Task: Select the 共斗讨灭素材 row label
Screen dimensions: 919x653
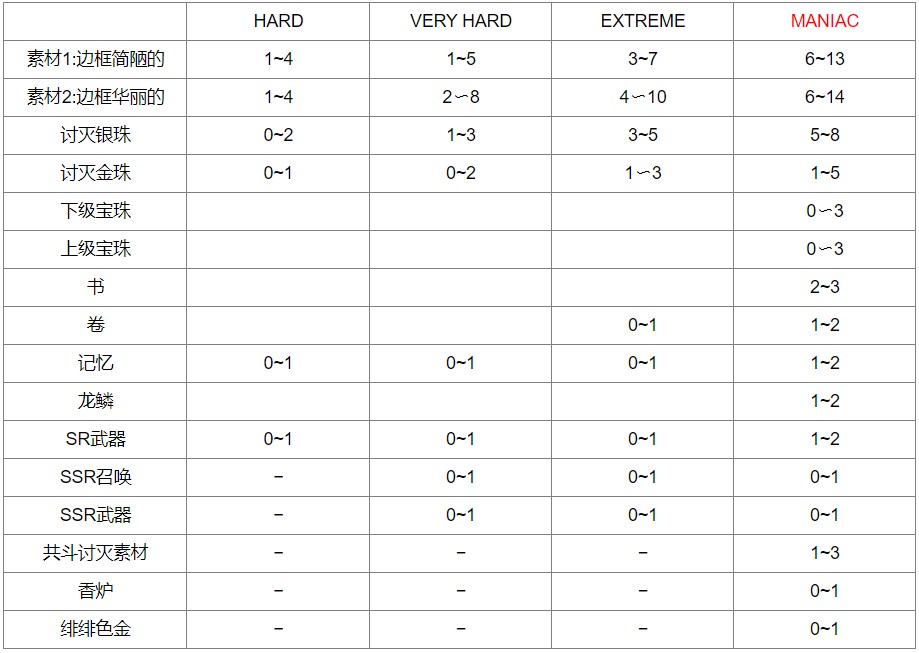Action: [x=96, y=553]
